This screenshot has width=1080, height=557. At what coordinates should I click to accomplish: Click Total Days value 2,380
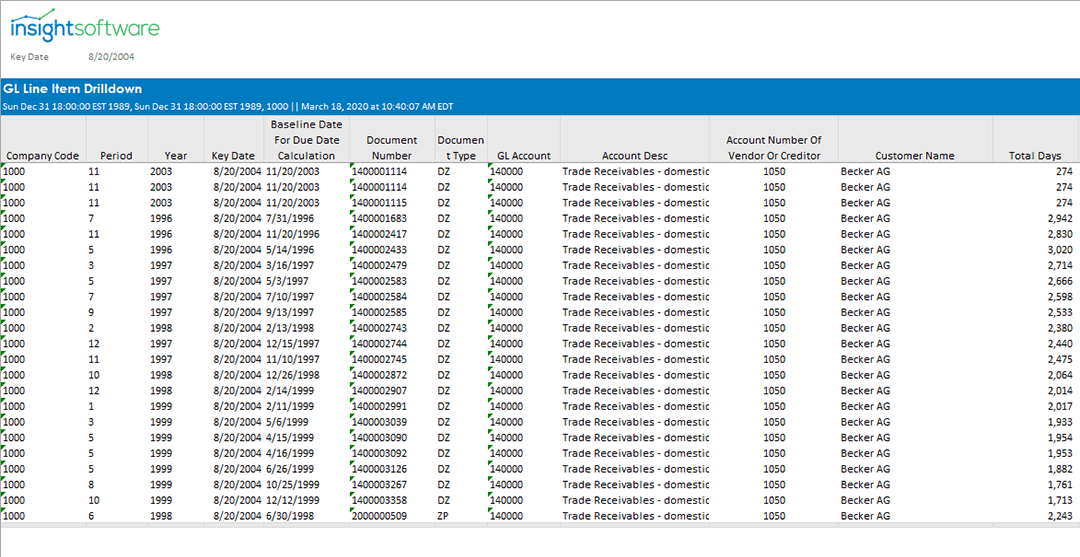(x=1059, y=328)
